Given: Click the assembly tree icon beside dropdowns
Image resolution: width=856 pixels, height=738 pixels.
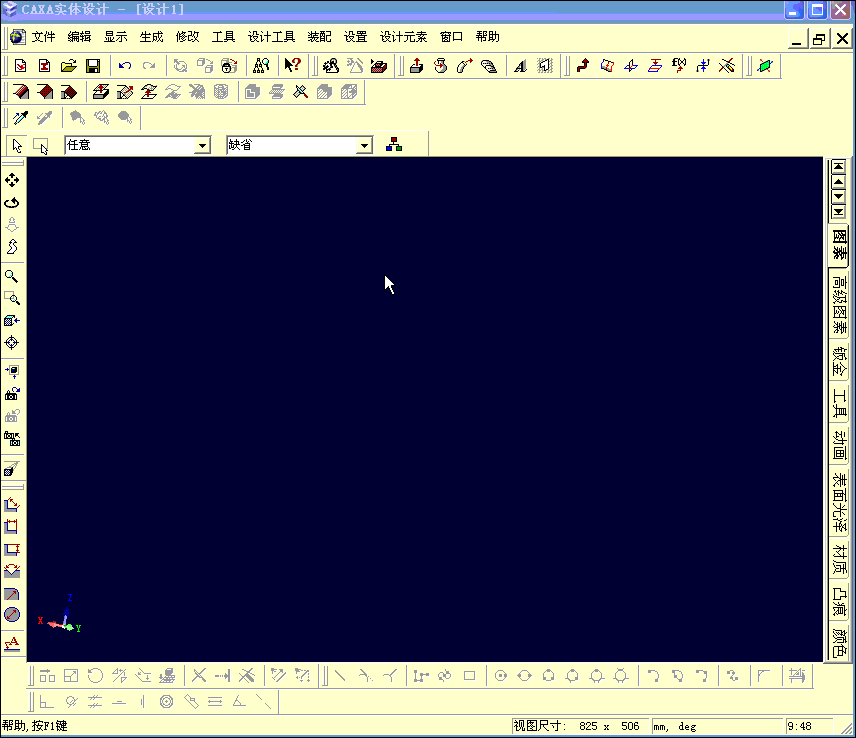Looking at the screenshot, I should coord(394,145).
